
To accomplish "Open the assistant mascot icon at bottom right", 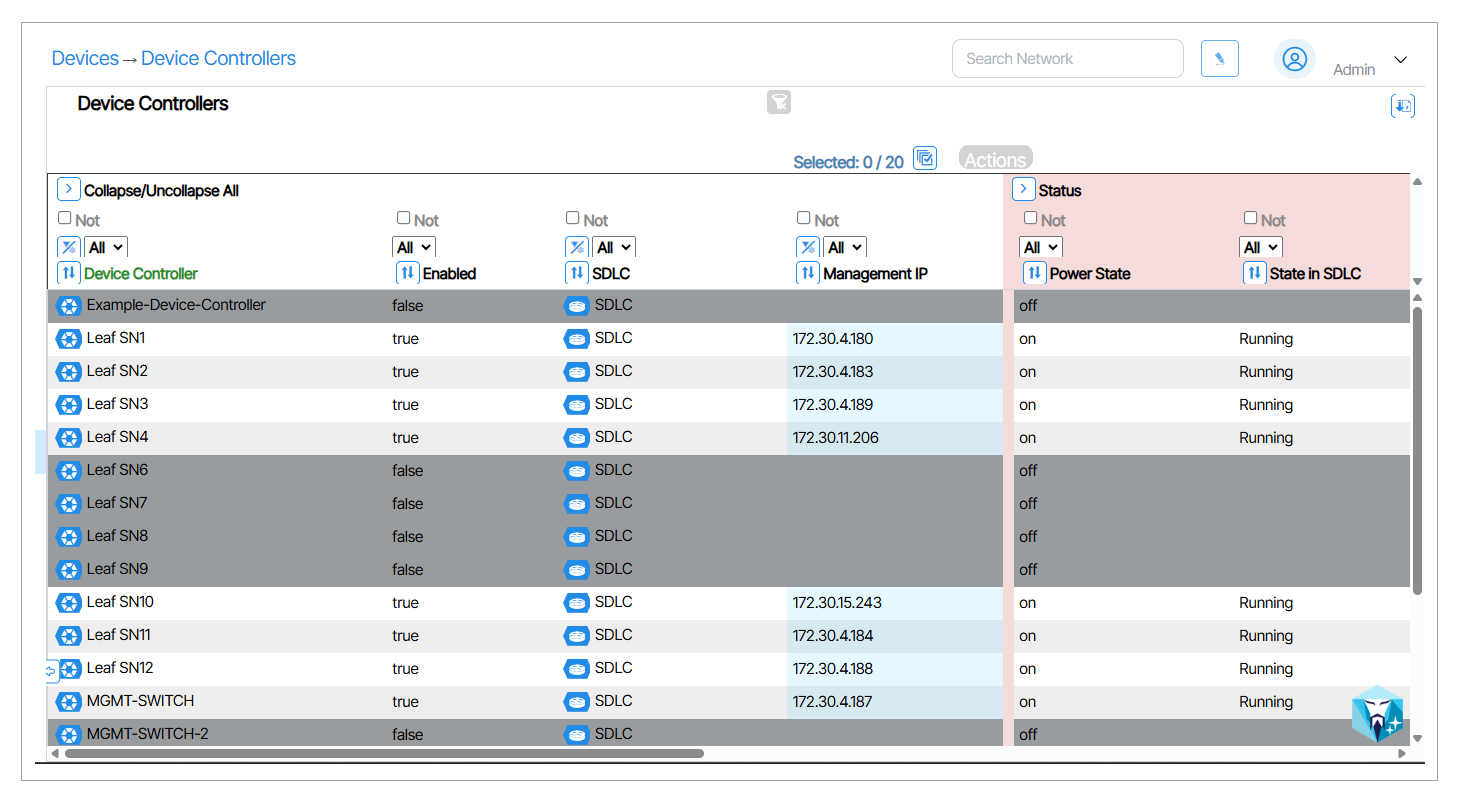I will coord(1378,714).
